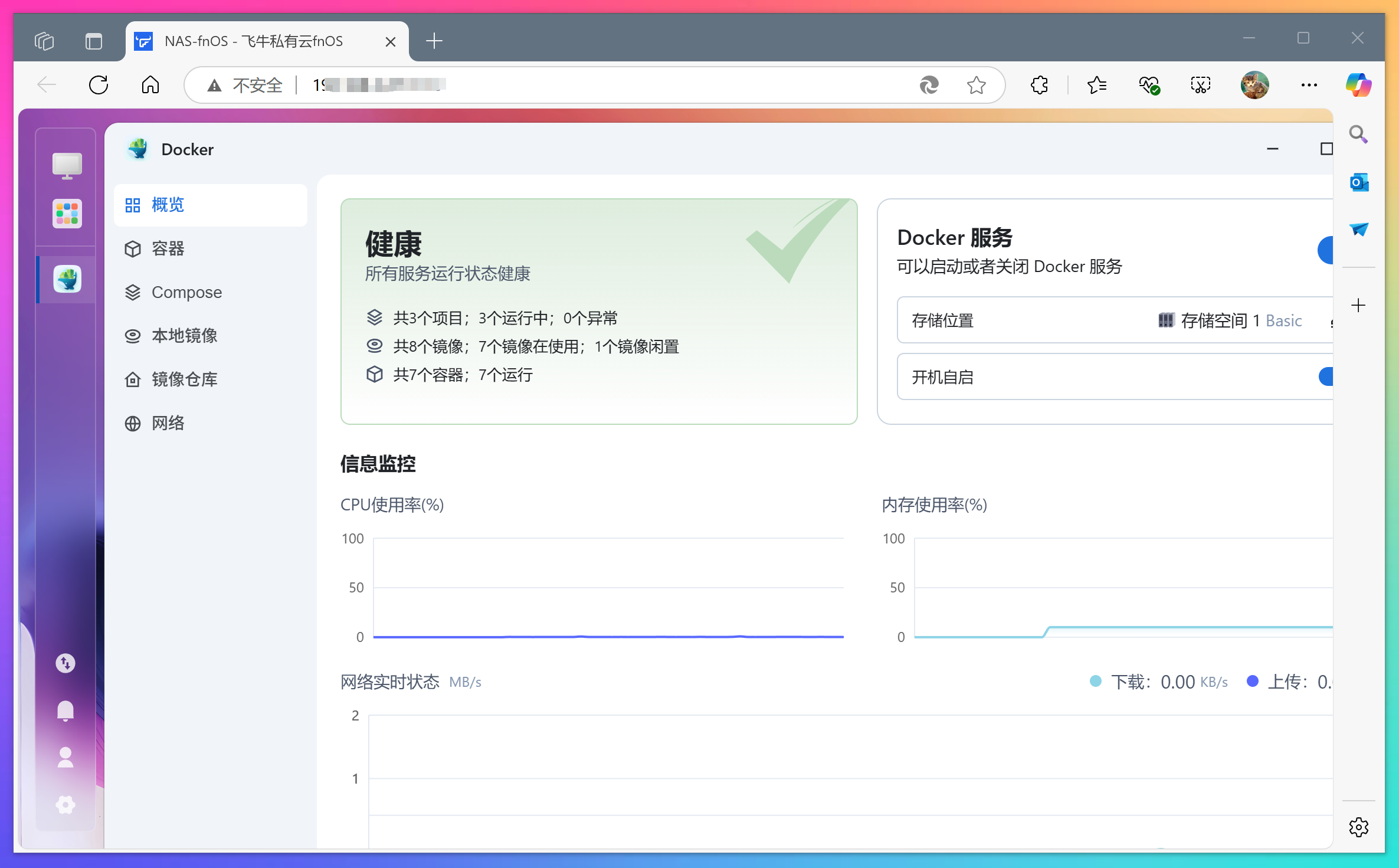Open the desktop icon in fnOS dock
Viewport: 1399px width, 868px height.
[x=67, y=166]
